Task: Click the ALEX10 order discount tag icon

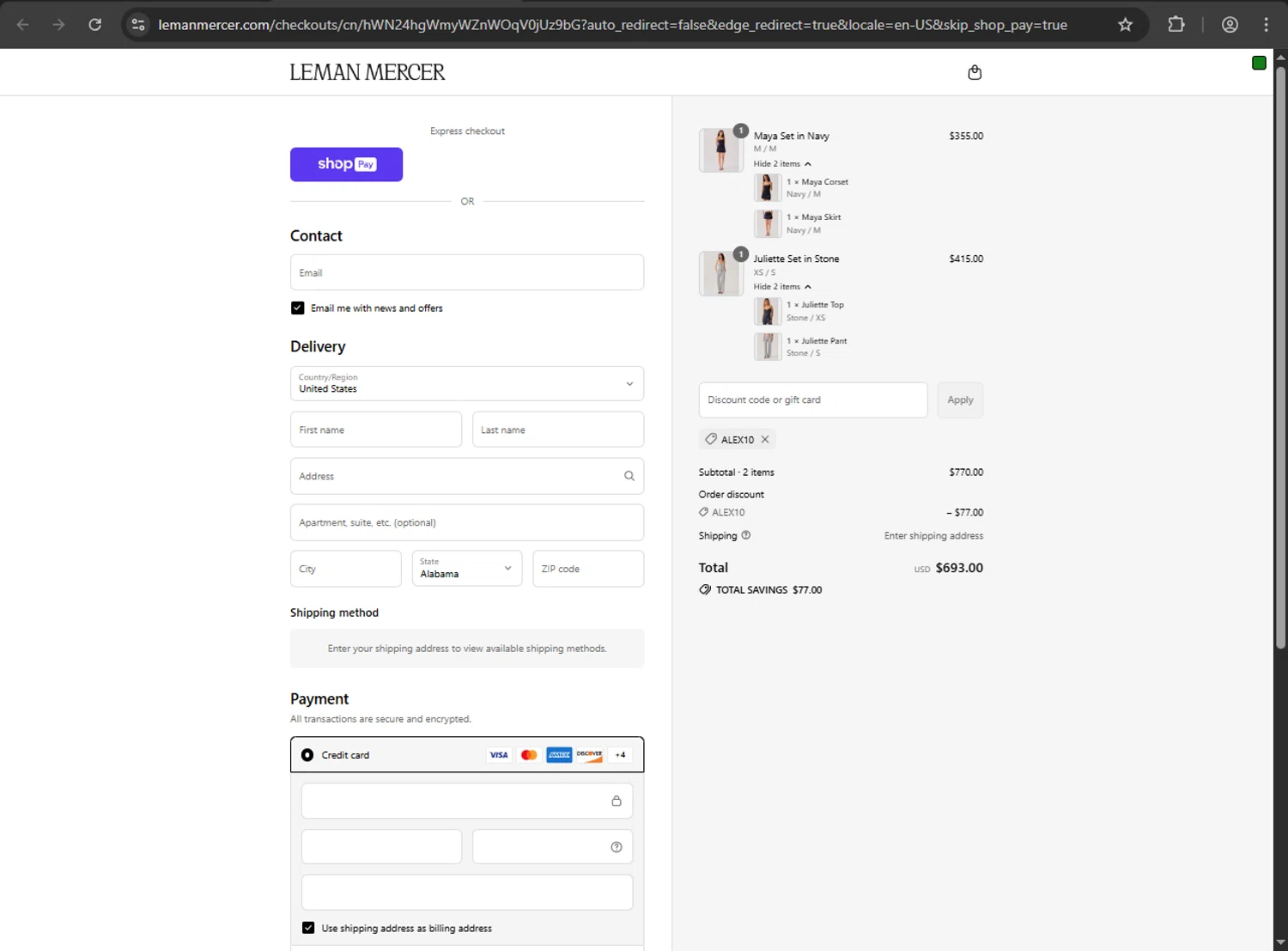Action: point(704,512)
